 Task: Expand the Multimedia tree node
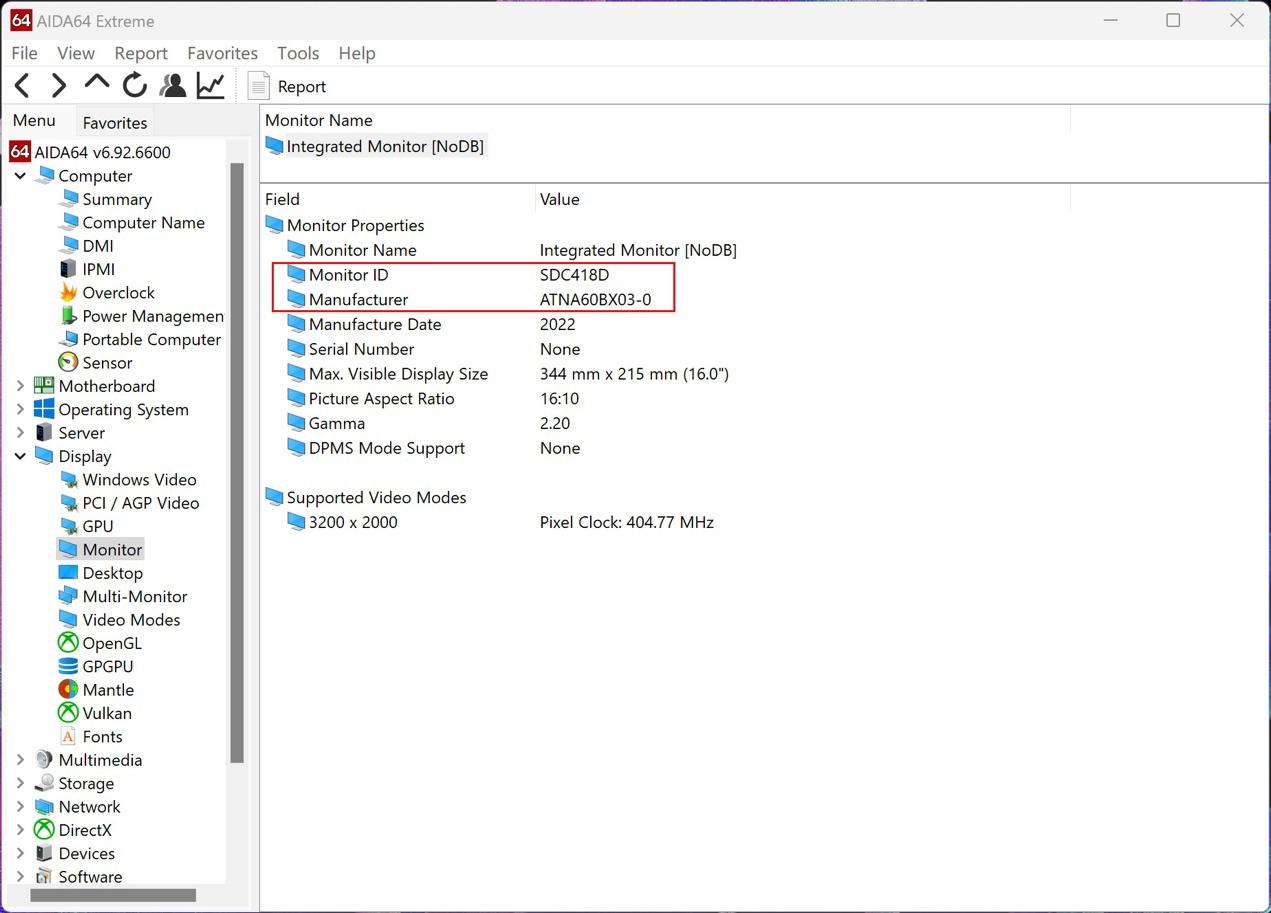20,760
